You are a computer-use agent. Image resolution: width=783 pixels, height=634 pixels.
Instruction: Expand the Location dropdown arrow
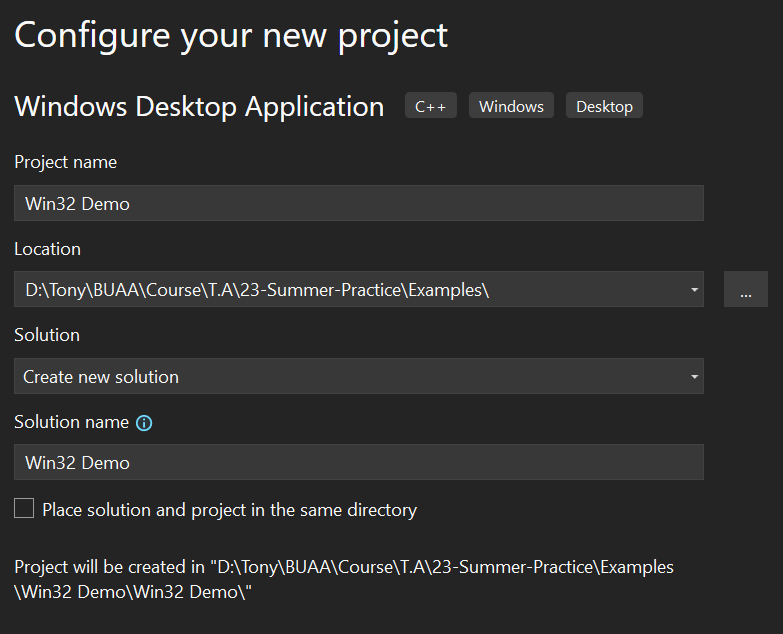694,290
